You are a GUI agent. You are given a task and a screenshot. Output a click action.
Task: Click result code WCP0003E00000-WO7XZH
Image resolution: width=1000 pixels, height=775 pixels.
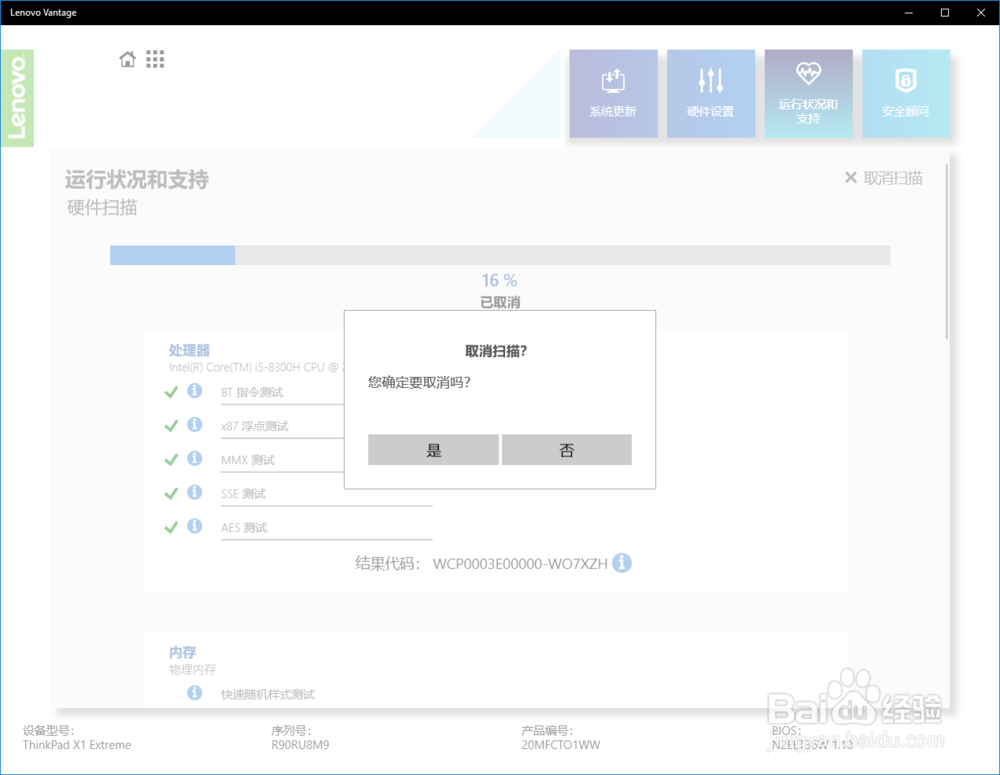point(520,564)
